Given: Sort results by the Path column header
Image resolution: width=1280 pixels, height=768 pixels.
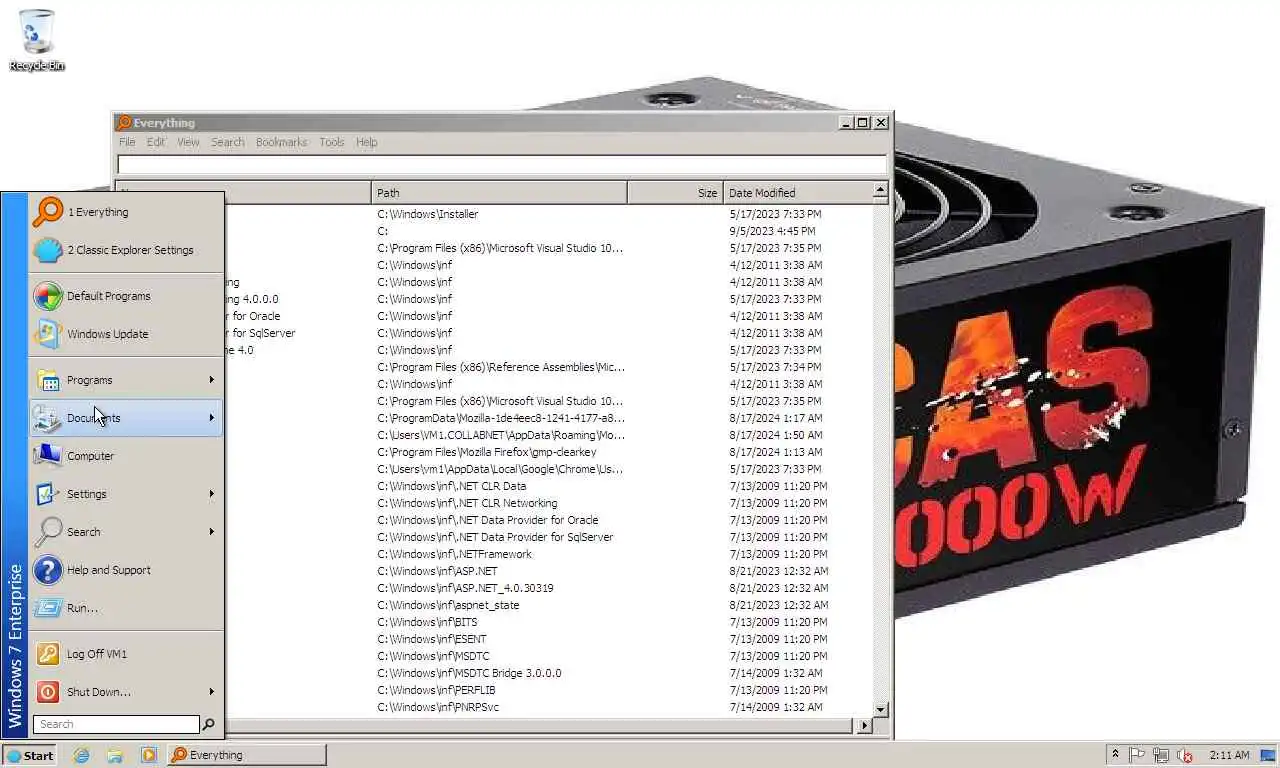Looking at the screenshot, I should (x=499, y=192).
